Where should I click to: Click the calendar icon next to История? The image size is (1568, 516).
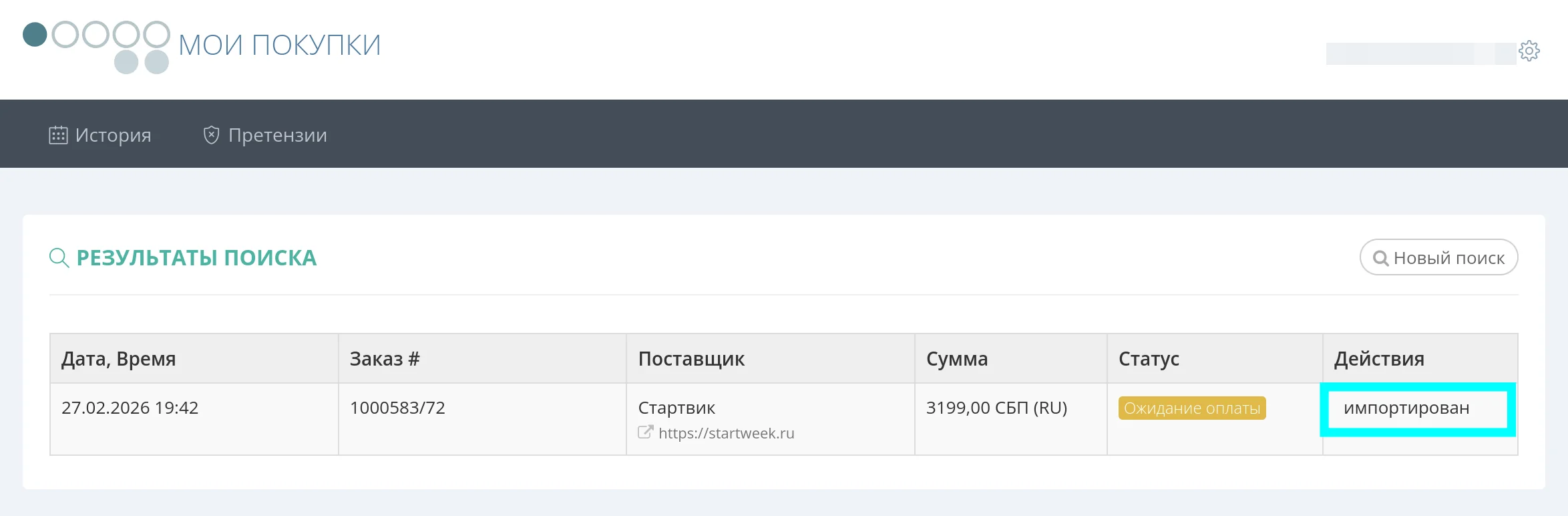pos(60,134)
